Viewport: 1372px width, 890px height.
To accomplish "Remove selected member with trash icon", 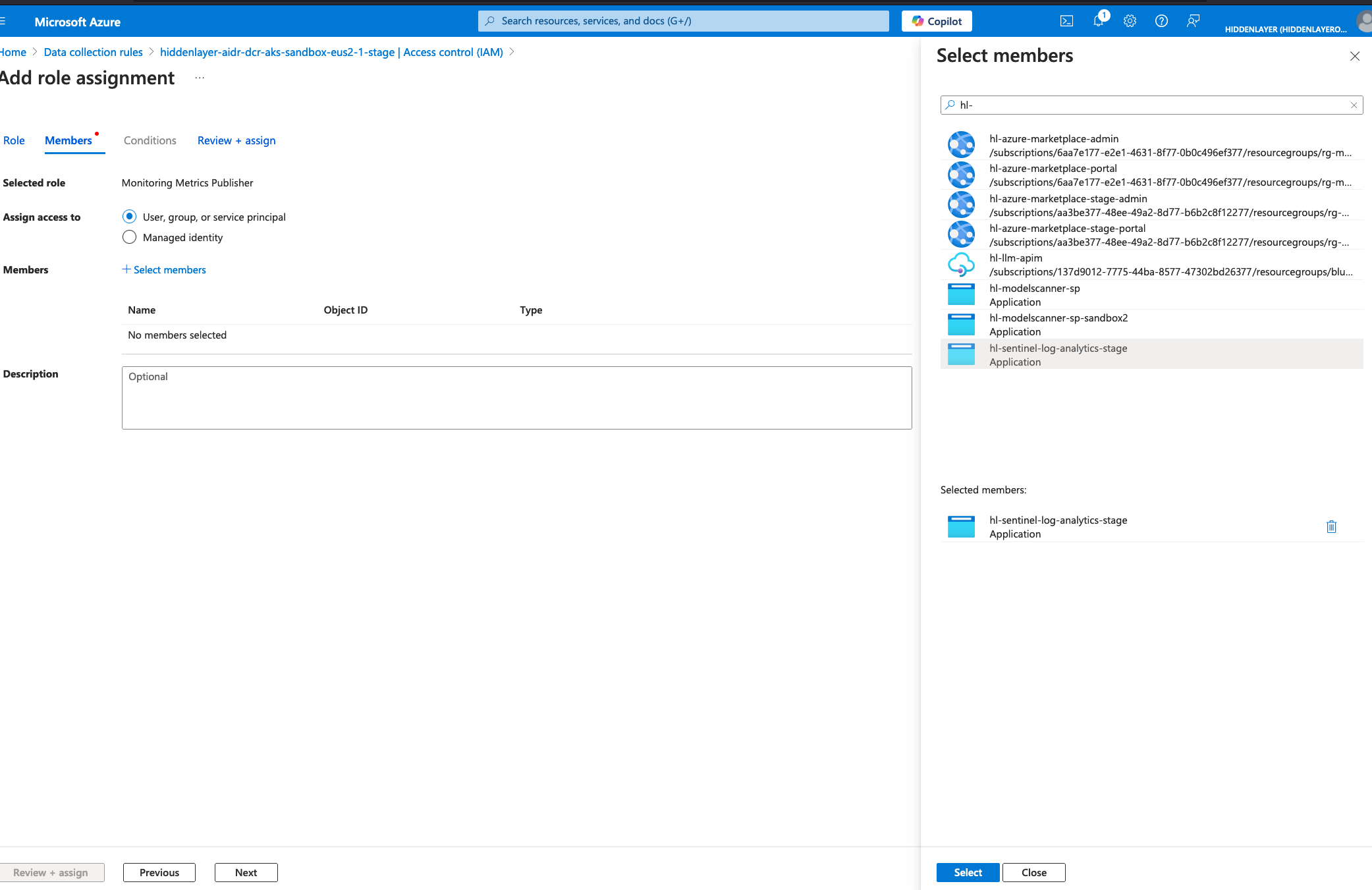I will click(1331, 527).
